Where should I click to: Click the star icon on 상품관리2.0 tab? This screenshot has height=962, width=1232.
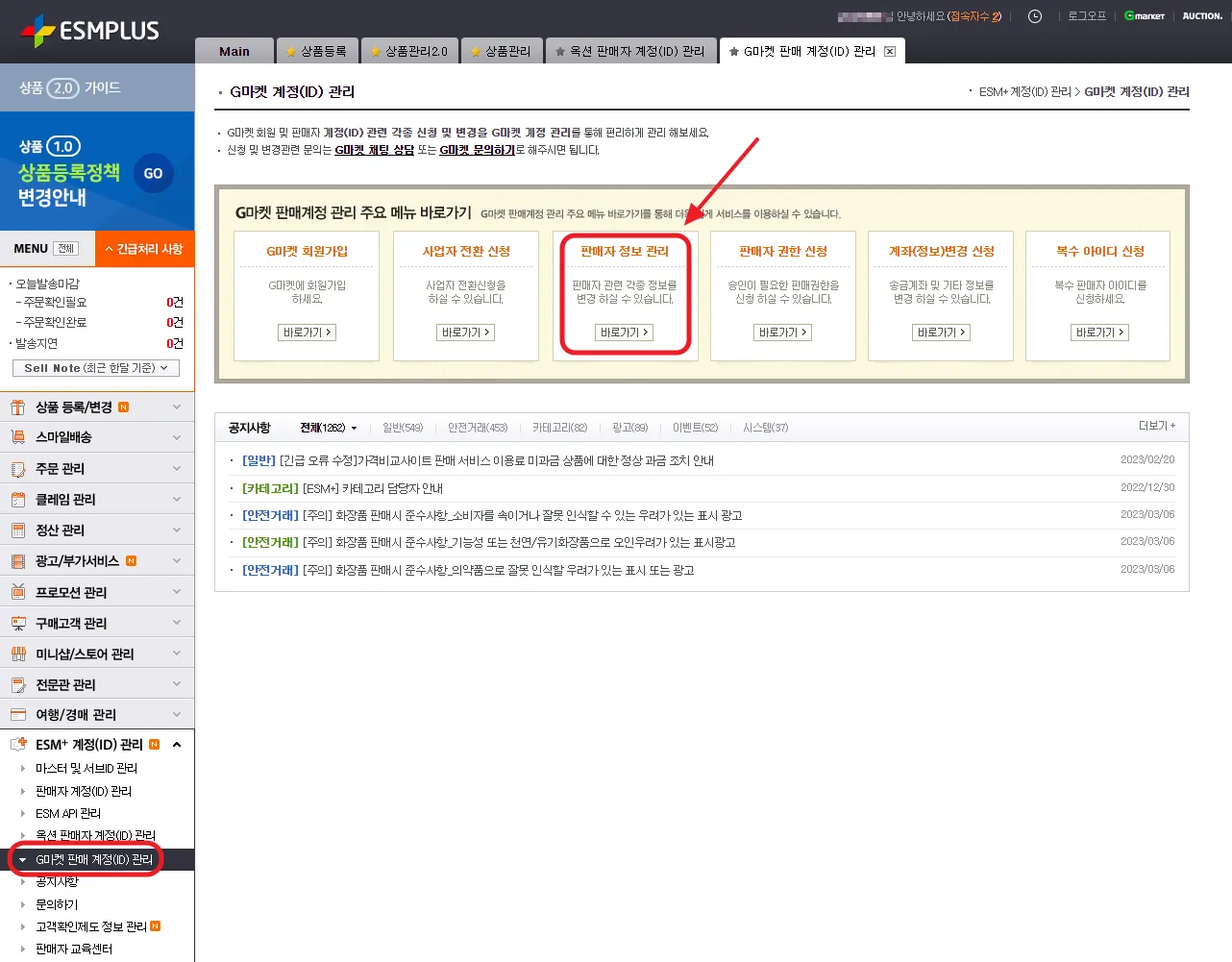point(376,52)
